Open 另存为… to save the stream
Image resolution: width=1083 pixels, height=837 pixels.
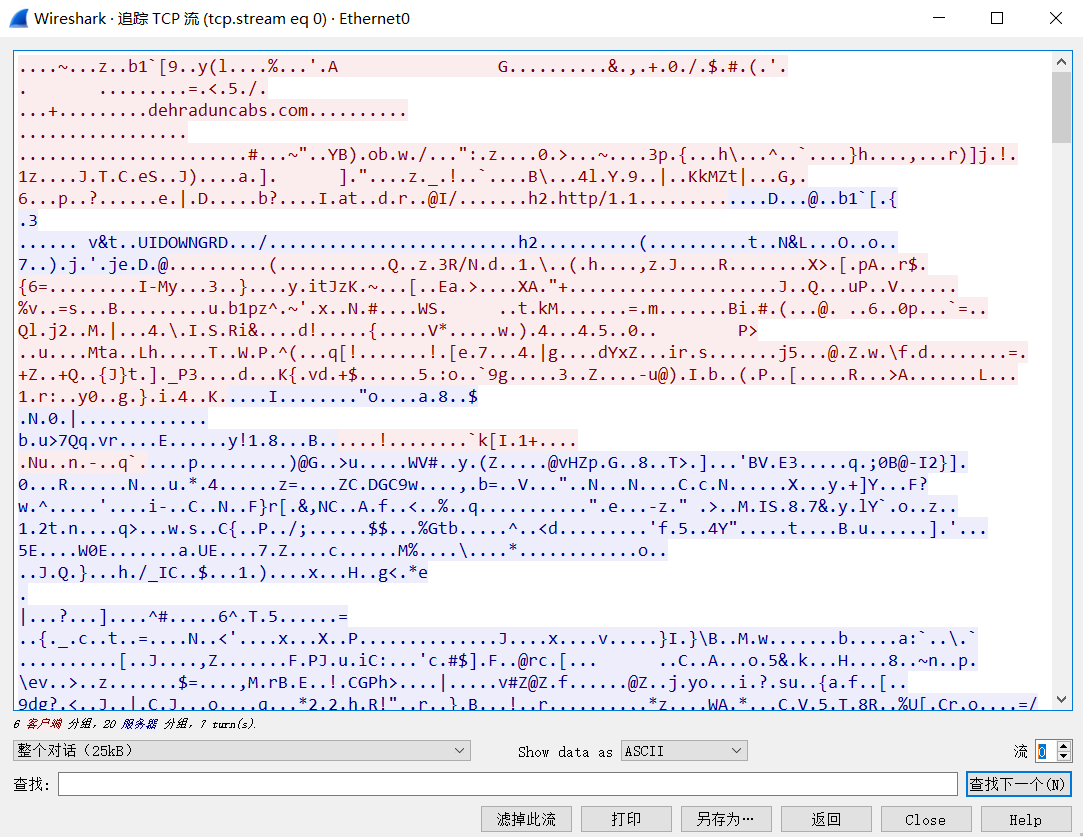pyautogui.click(x=726, y=818)
